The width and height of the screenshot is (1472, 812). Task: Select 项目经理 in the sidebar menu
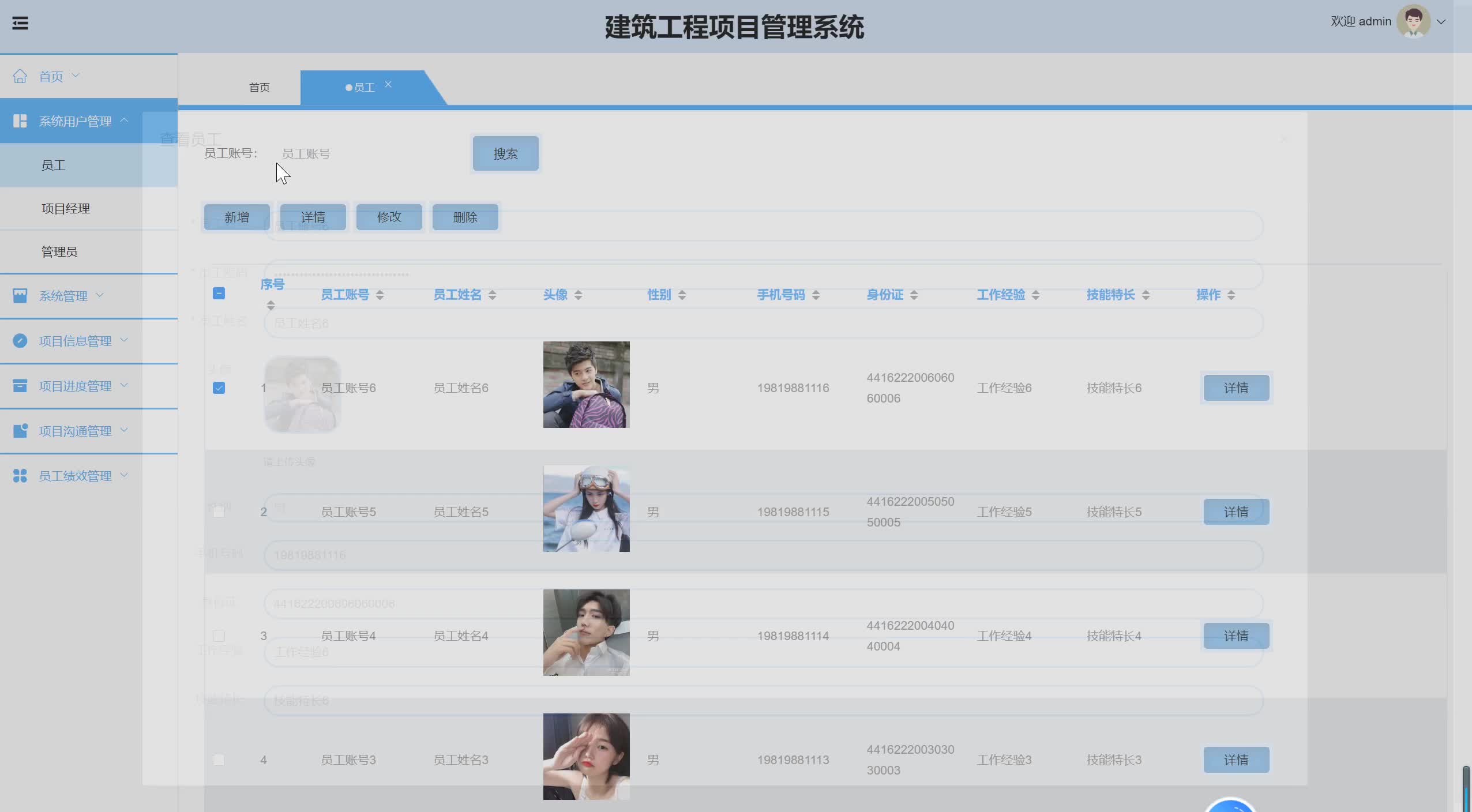click(66, 208)
